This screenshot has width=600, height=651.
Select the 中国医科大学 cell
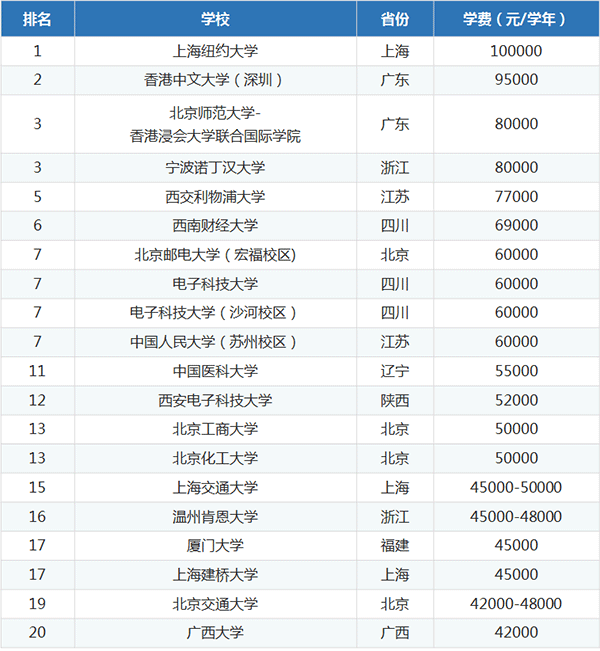coord(215,371)
